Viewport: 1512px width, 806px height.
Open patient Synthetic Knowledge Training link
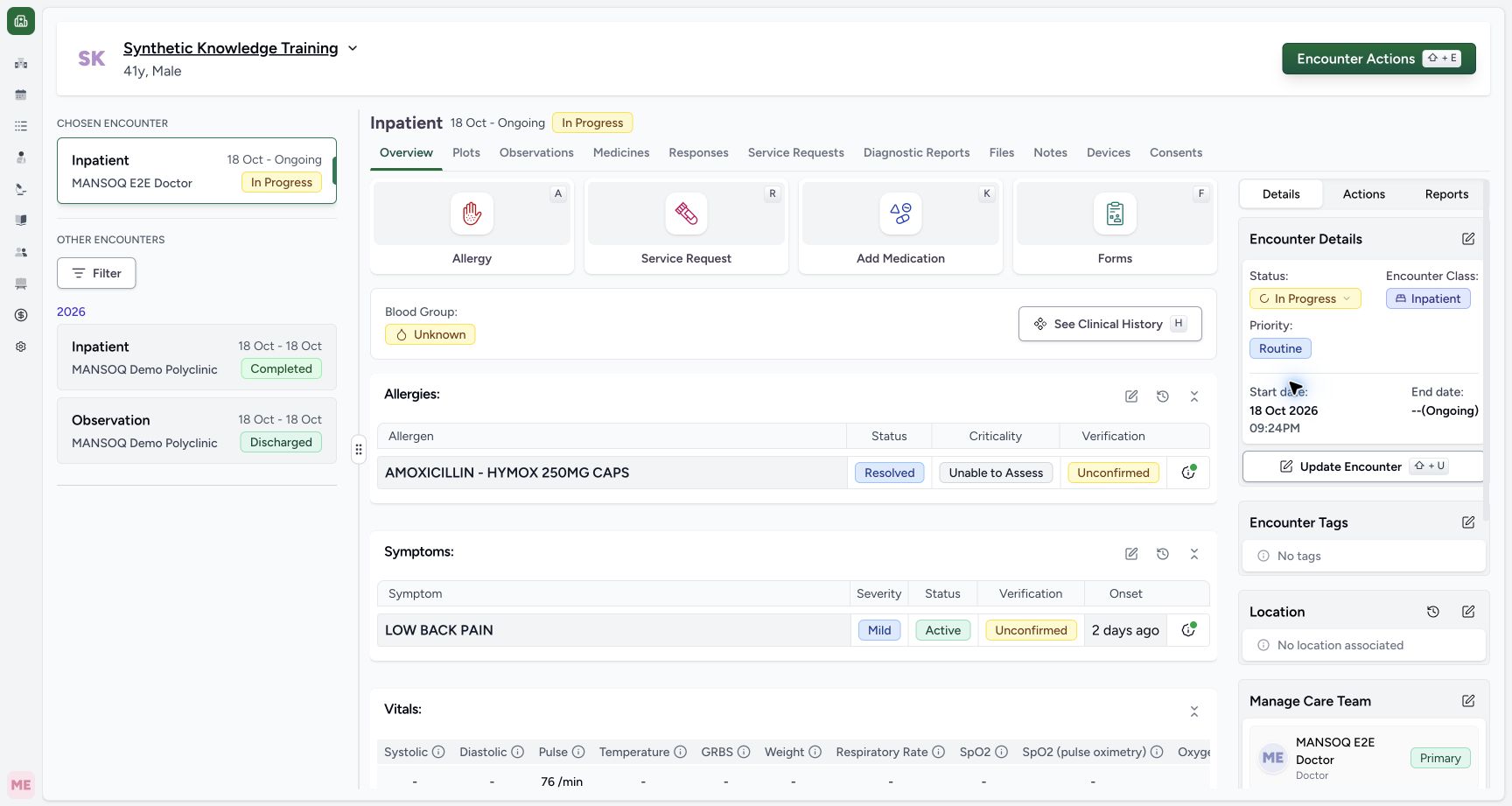click(x=230, y=48)
